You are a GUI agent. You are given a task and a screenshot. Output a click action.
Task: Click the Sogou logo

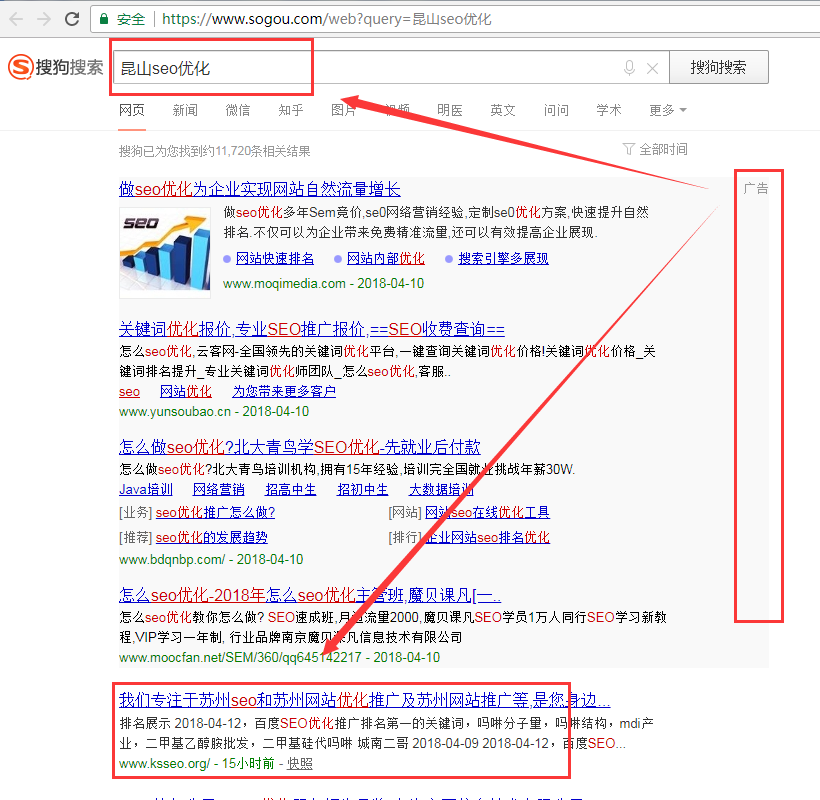point(56,68)
